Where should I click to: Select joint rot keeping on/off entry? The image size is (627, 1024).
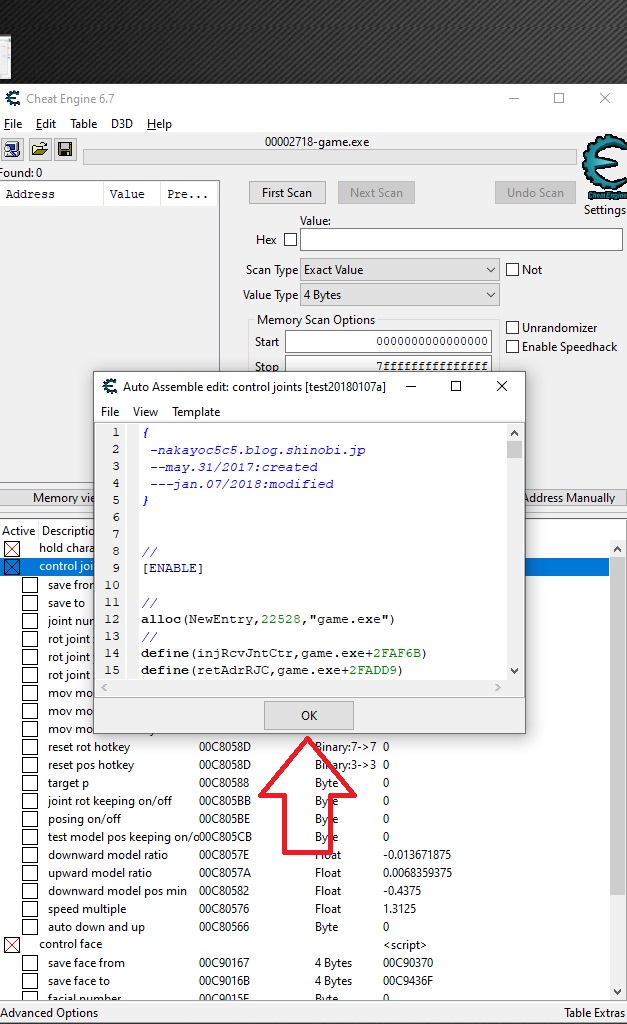(110, 801)
